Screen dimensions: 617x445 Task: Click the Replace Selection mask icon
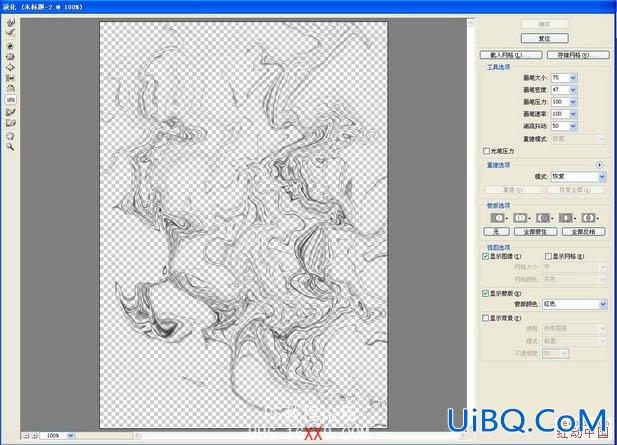pos(498,218)
